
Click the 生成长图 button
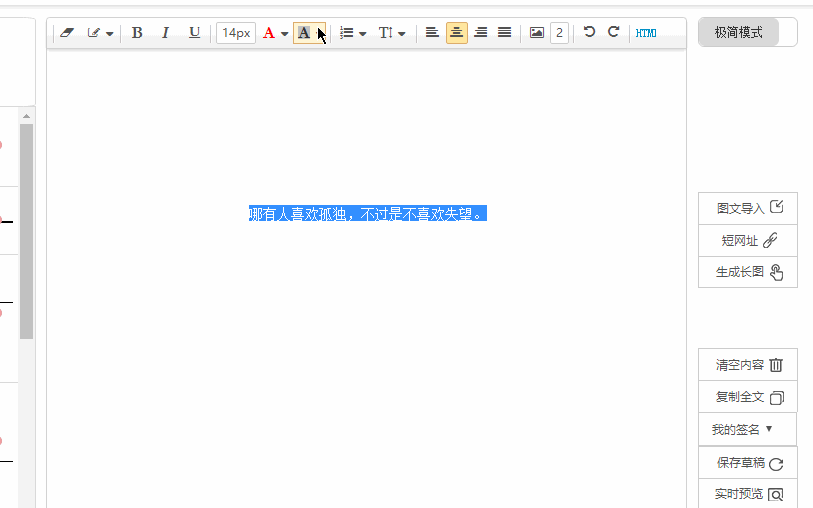click(x=748, y=272)
